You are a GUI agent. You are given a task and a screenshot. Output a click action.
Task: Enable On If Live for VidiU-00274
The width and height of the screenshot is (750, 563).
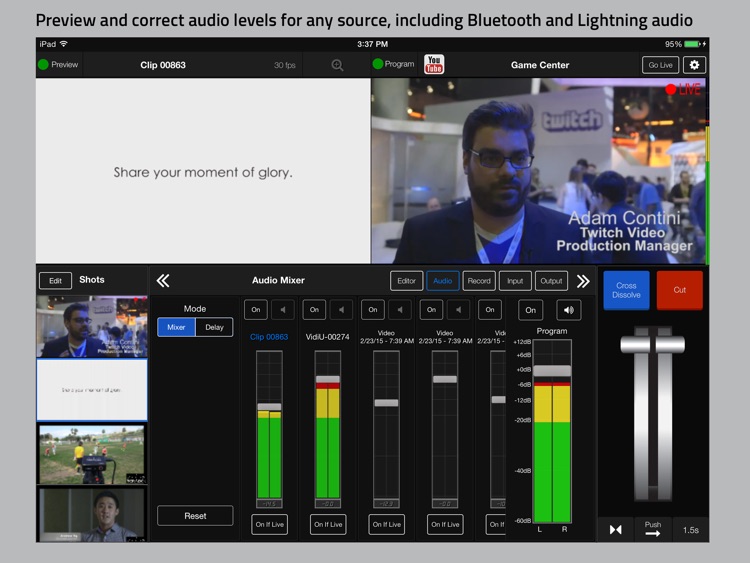click(x=328, y=524)
